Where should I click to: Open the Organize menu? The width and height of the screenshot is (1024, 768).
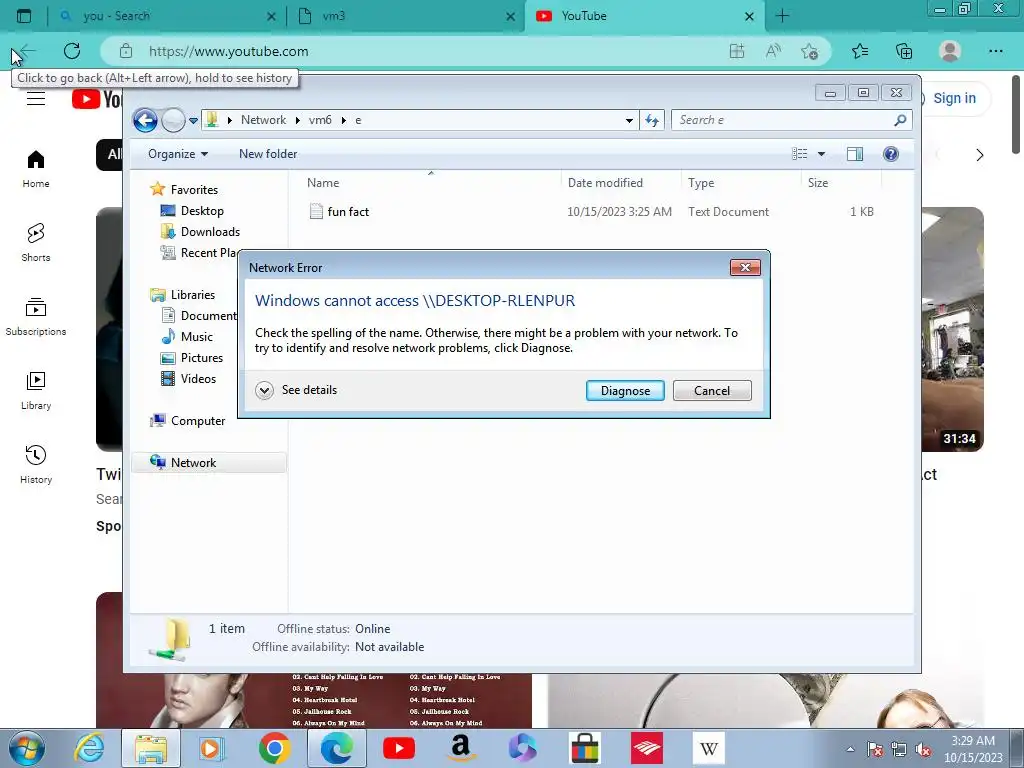178,154
